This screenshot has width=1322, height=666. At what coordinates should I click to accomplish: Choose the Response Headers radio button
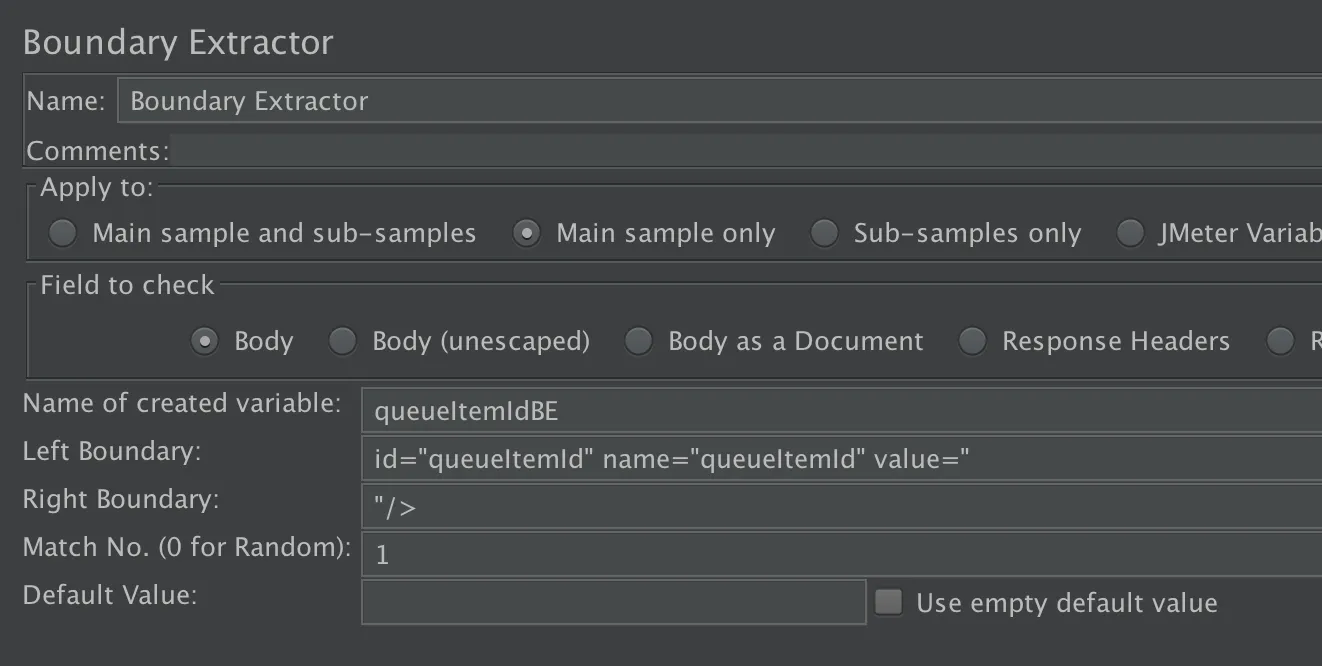point(973,341)
